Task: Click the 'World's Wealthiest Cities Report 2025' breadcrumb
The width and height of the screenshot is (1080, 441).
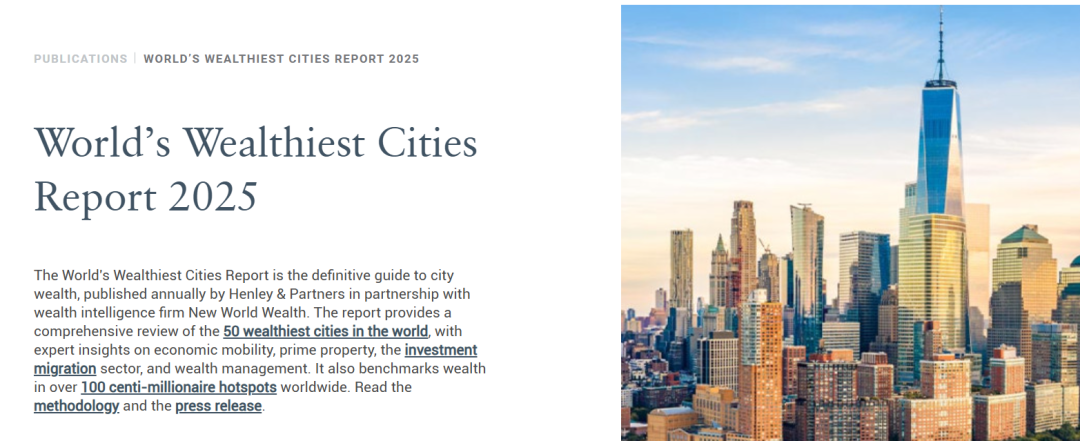Action: pyautogui.click(x=281, y=59)
